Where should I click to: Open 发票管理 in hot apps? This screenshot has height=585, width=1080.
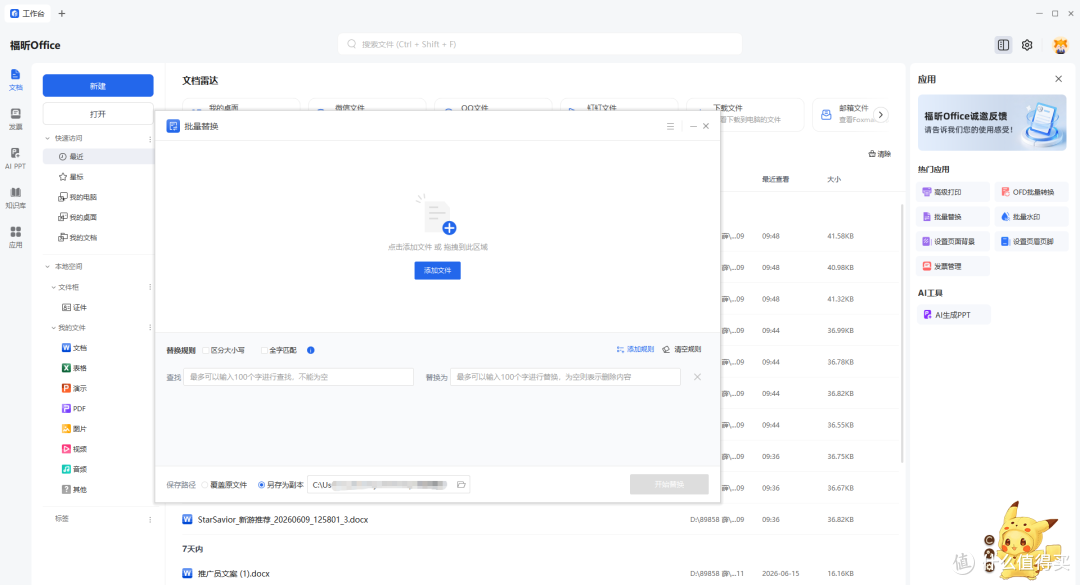[x=953, y=267]
